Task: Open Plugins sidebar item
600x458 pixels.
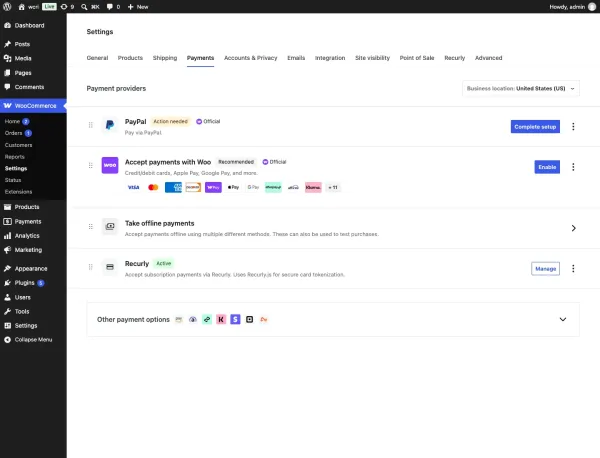Action: (24, 283)
